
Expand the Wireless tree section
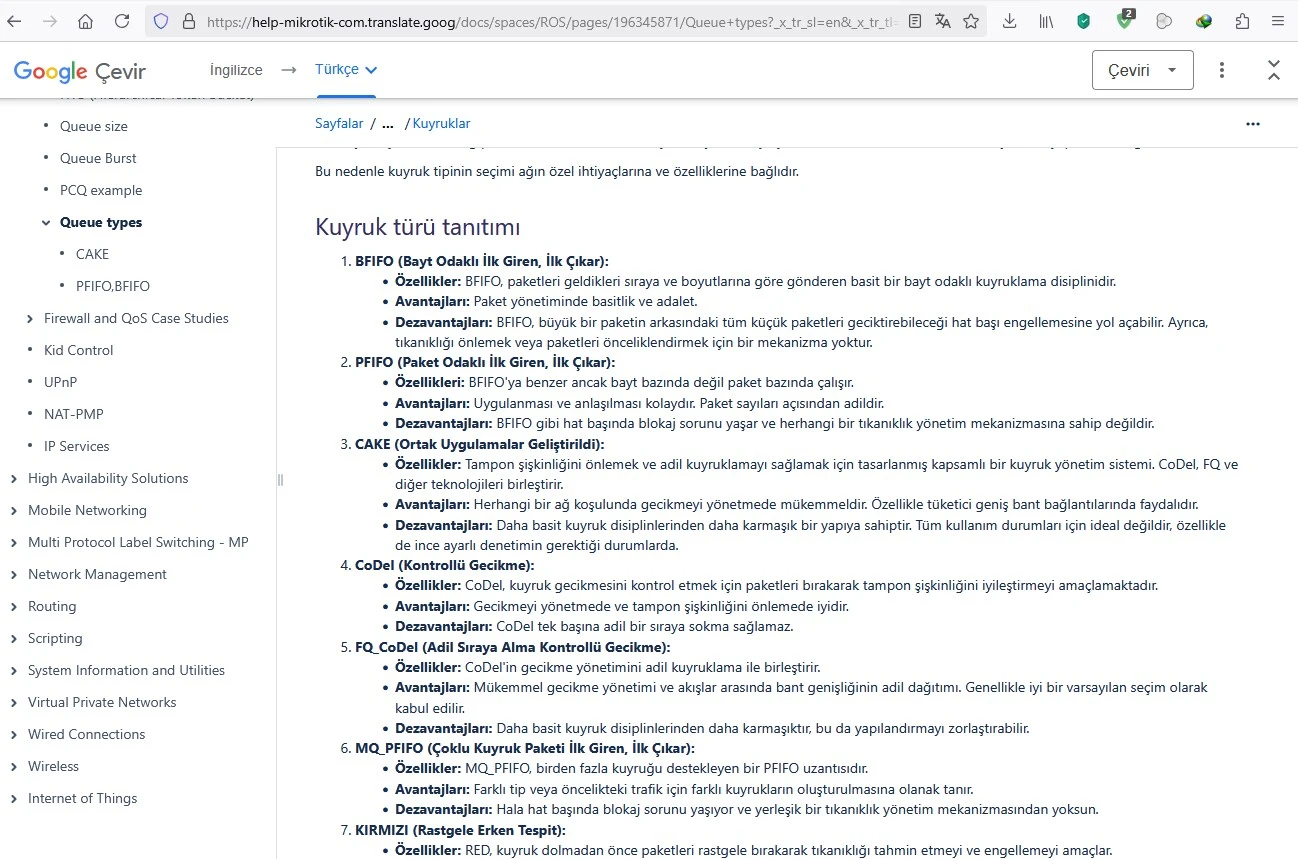(x=14, y=767)
